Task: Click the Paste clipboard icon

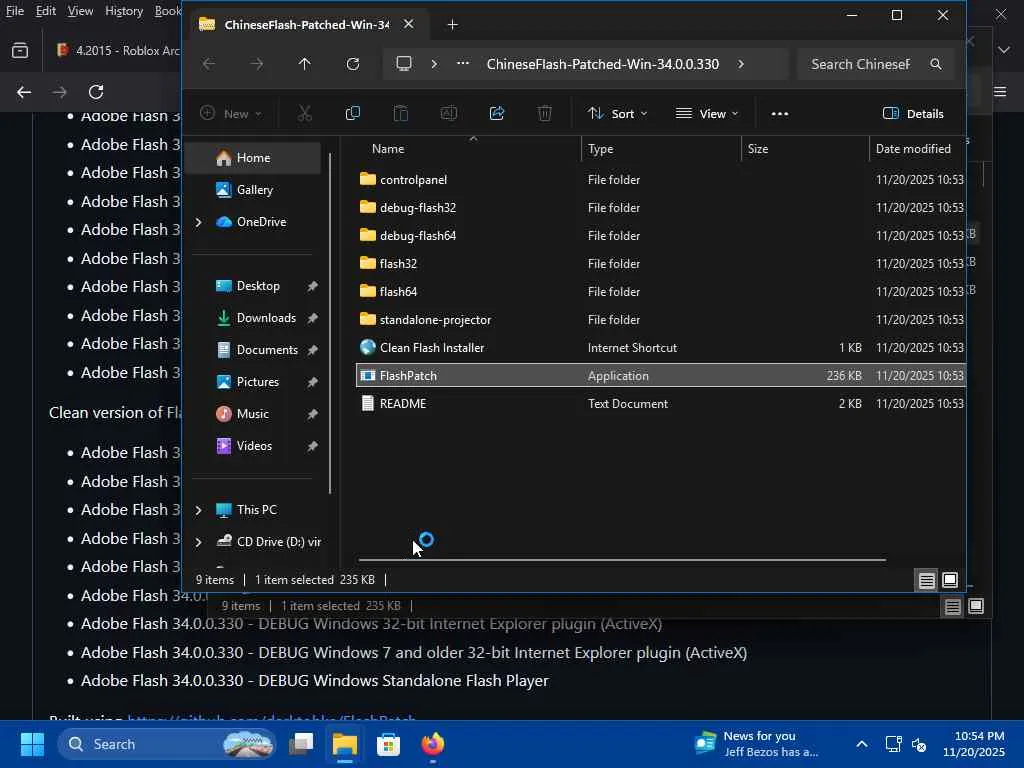Action: pos(400,114)
